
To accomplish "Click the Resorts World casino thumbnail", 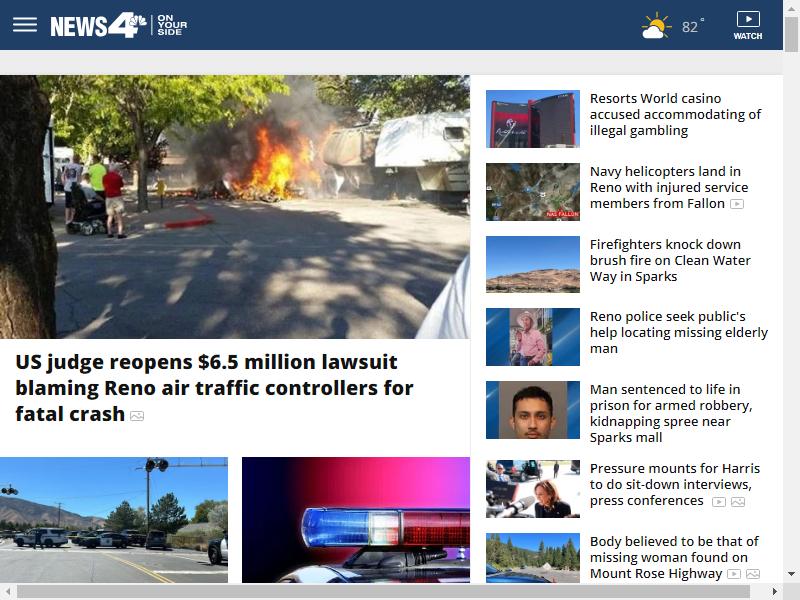I will (533, 119).
